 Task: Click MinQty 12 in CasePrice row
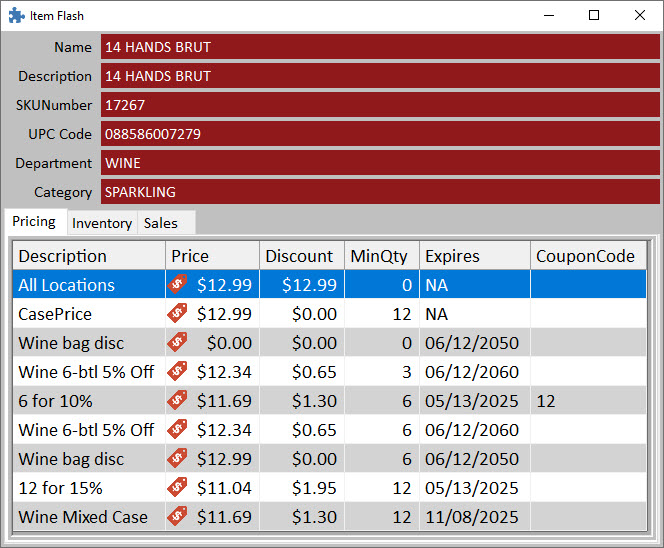tap(382, 314)
